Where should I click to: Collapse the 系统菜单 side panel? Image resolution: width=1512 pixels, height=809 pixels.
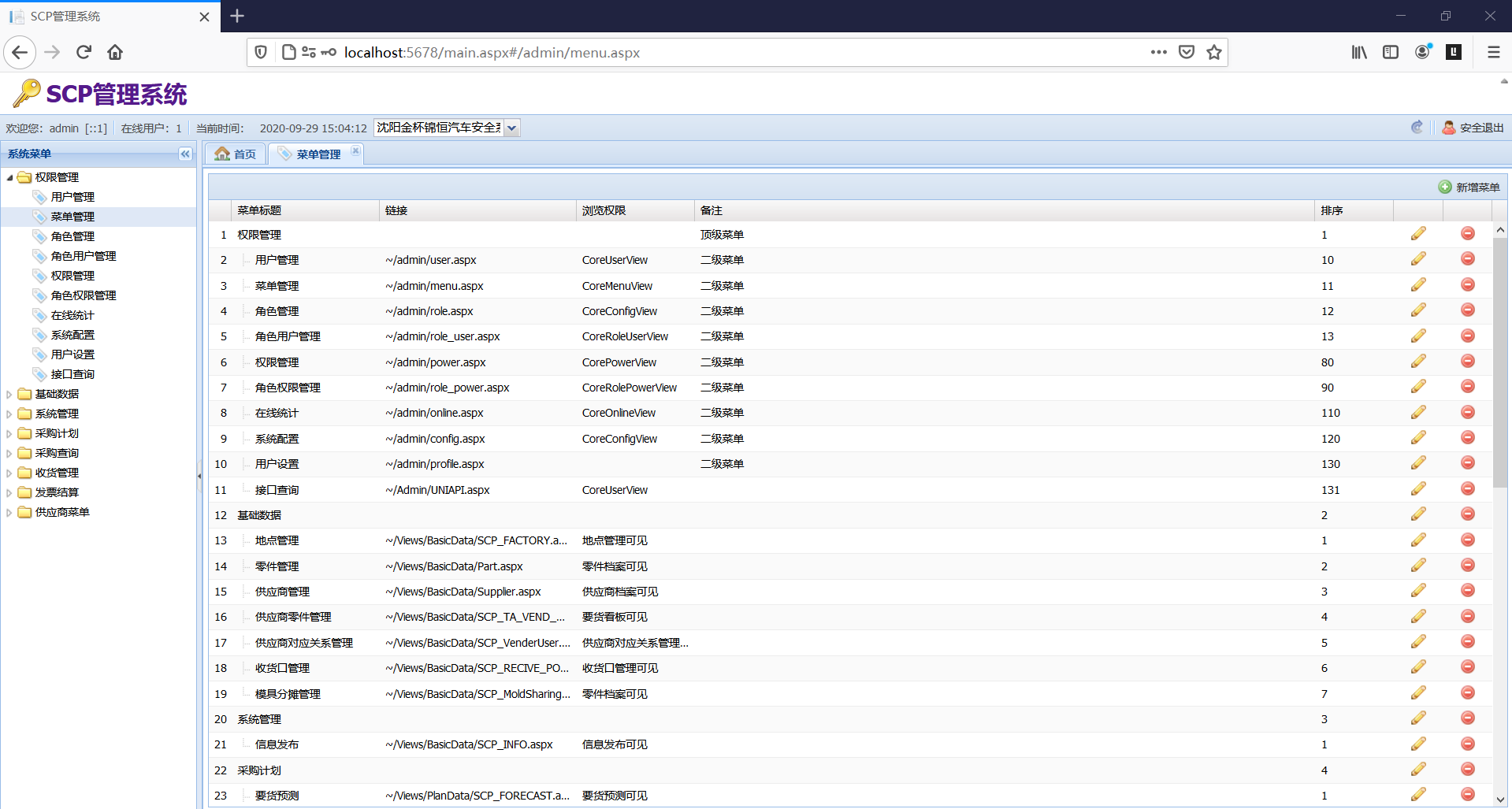tap(185, 154)
